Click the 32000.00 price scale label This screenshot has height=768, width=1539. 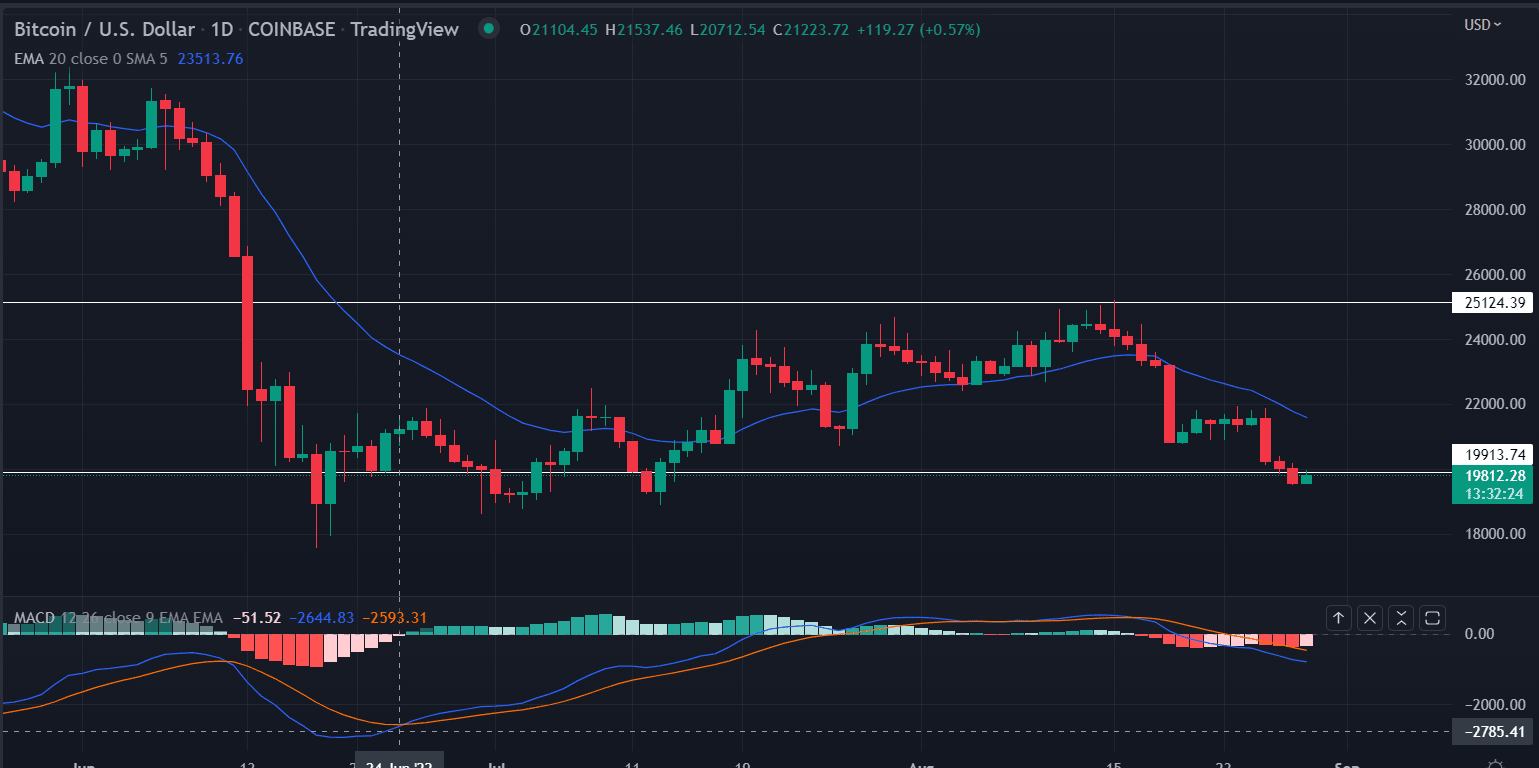pos(1491,80)
